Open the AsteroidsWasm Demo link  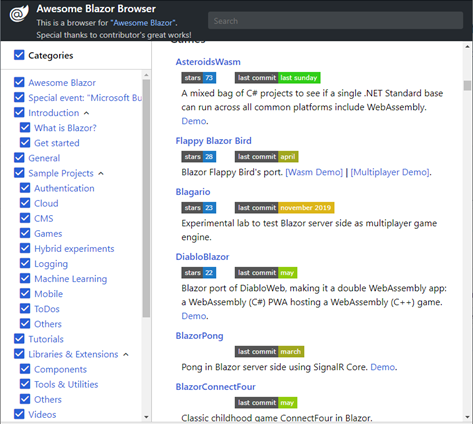point(194,121)
